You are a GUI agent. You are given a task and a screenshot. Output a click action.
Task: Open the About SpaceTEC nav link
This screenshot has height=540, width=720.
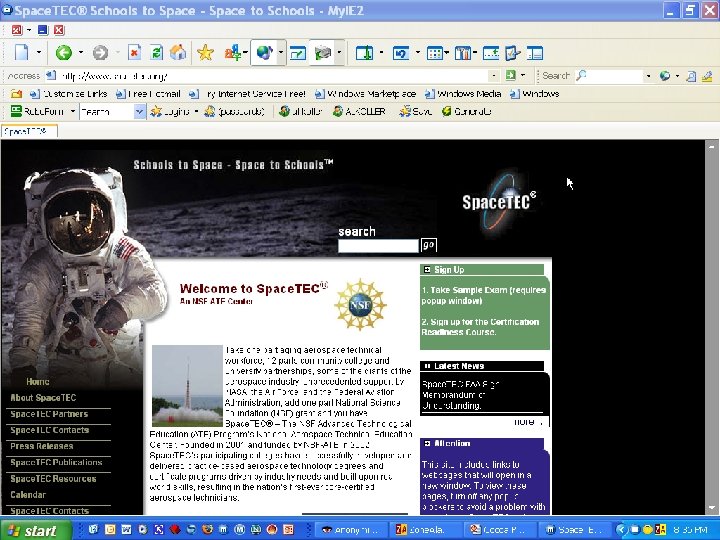(43, 398)
